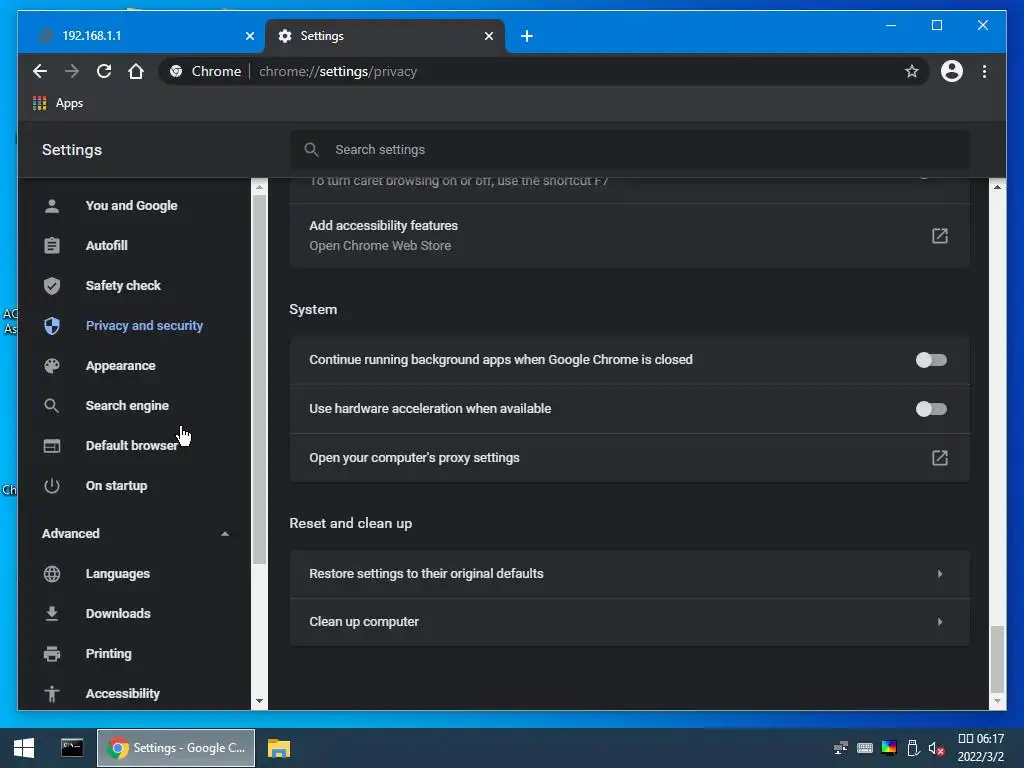Open external link icon for Add accessibility features
This screenshot has width=1024, height=768.
(x=939, y=236)
